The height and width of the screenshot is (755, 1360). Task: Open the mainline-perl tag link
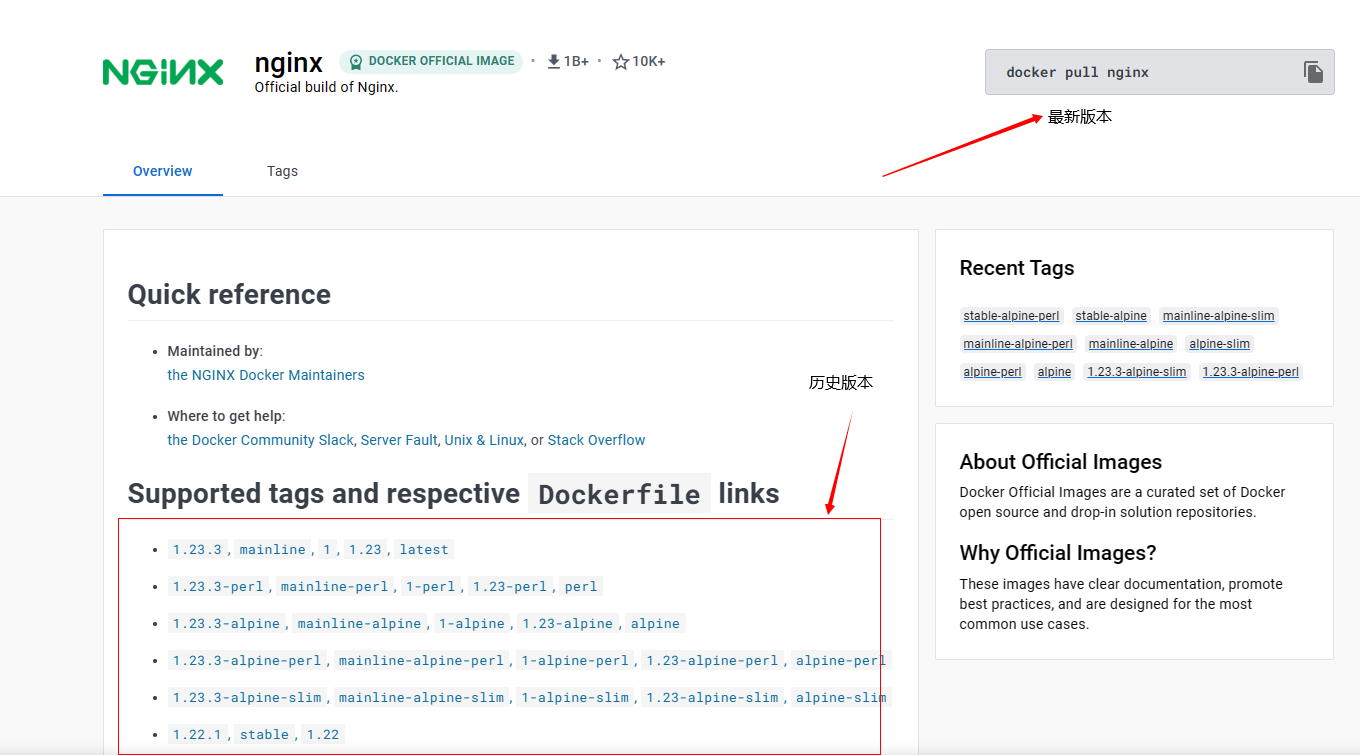(334, 586)
